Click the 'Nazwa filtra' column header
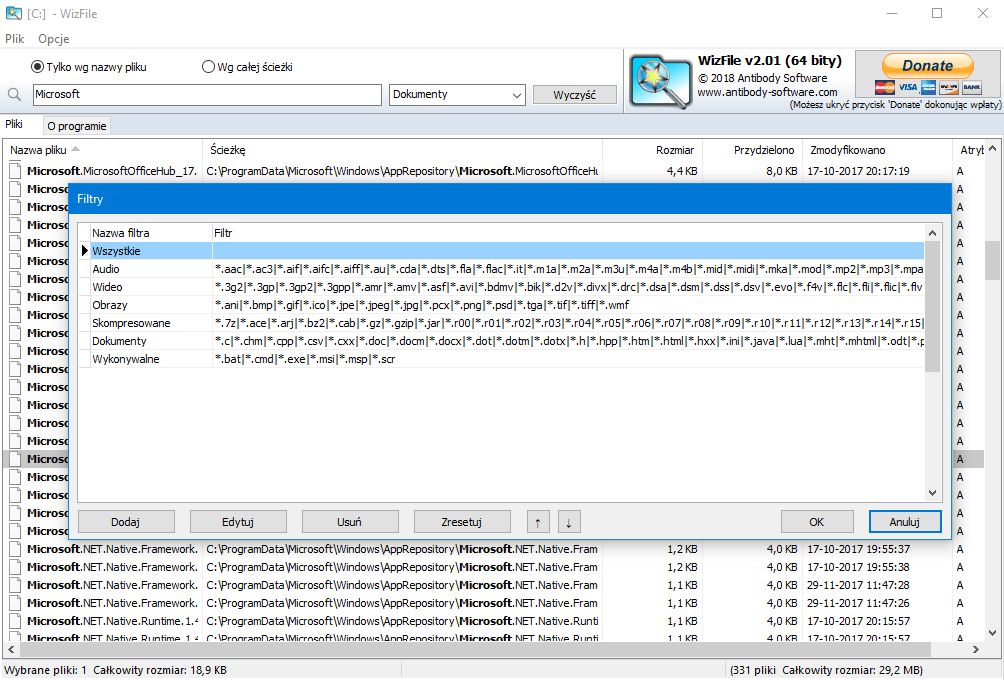This screenshot has width=1004, height=680. point(150,233)
